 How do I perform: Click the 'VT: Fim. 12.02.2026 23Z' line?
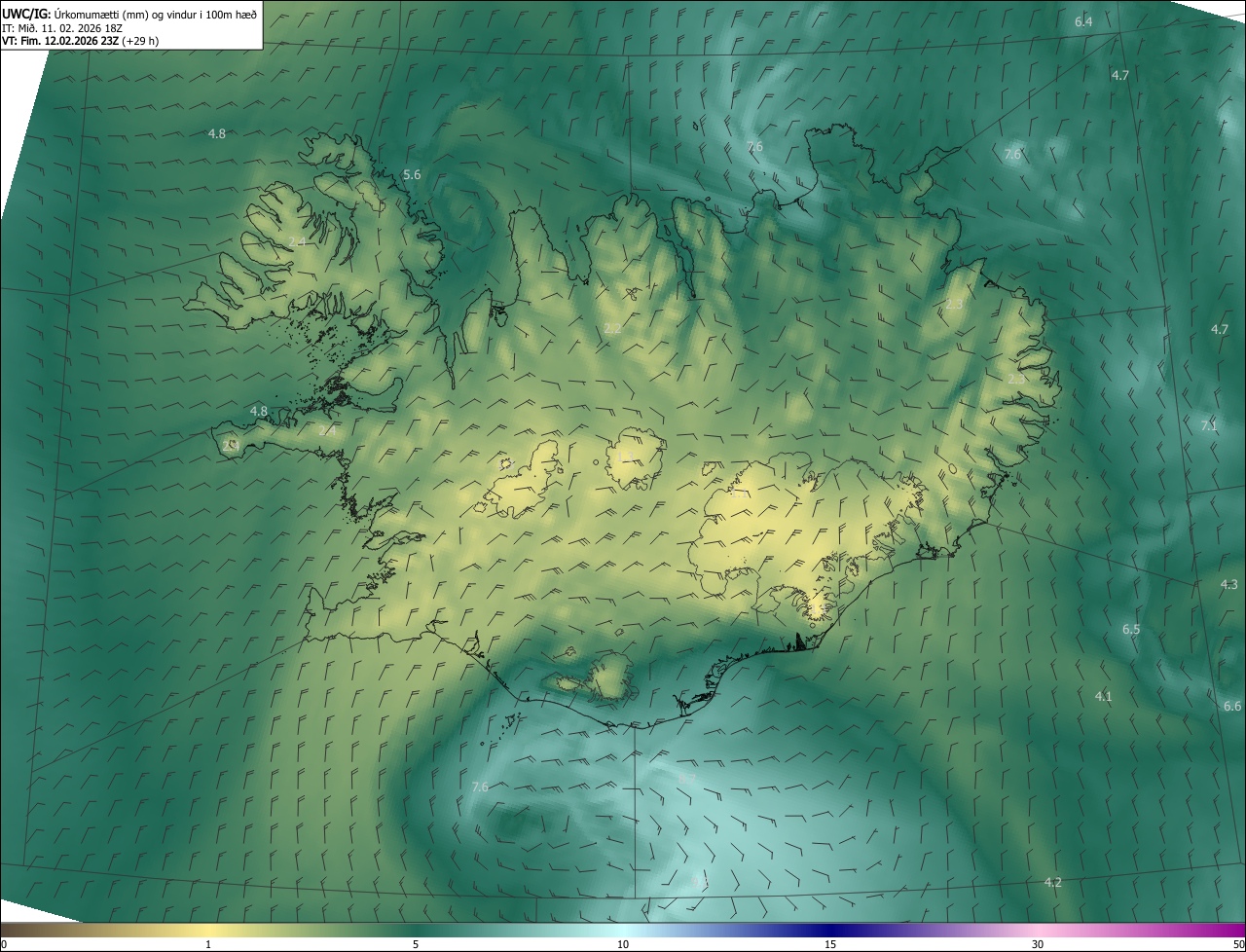(x=81, y=42)
